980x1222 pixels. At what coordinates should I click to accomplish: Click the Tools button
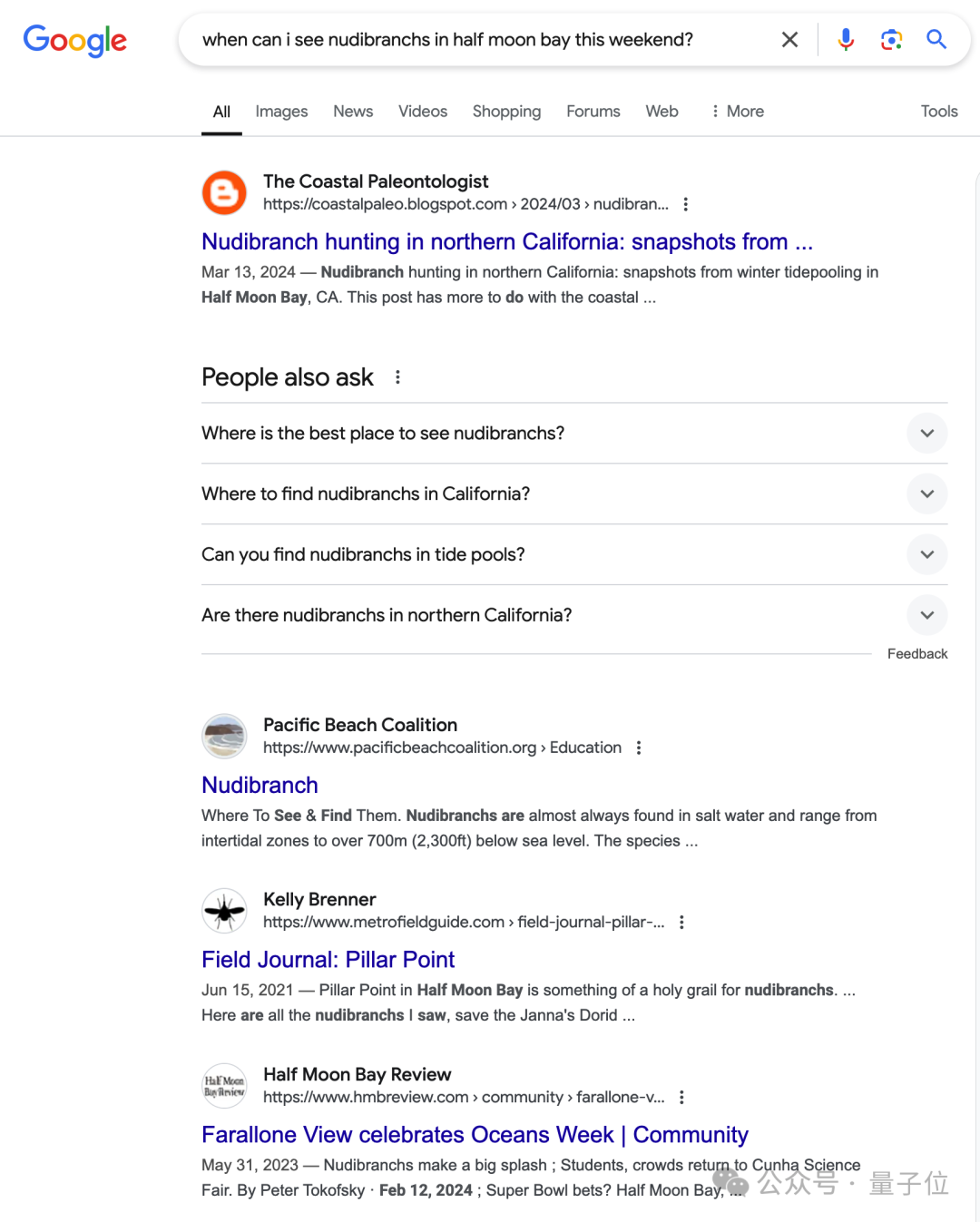coord(939,112)
